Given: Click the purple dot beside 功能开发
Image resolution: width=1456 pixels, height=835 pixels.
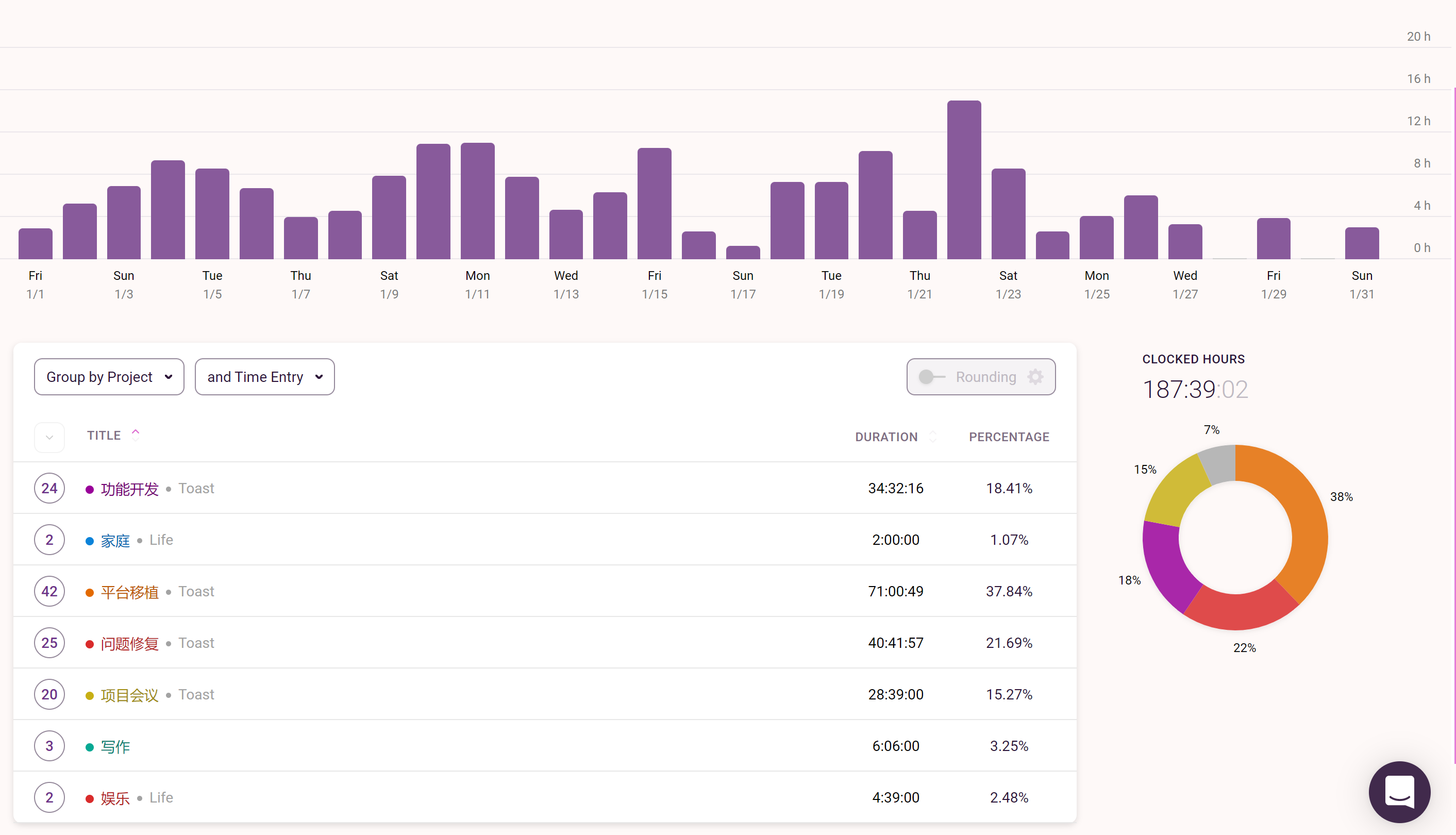Looking at the screenshot, I should [x=90, y=489].
